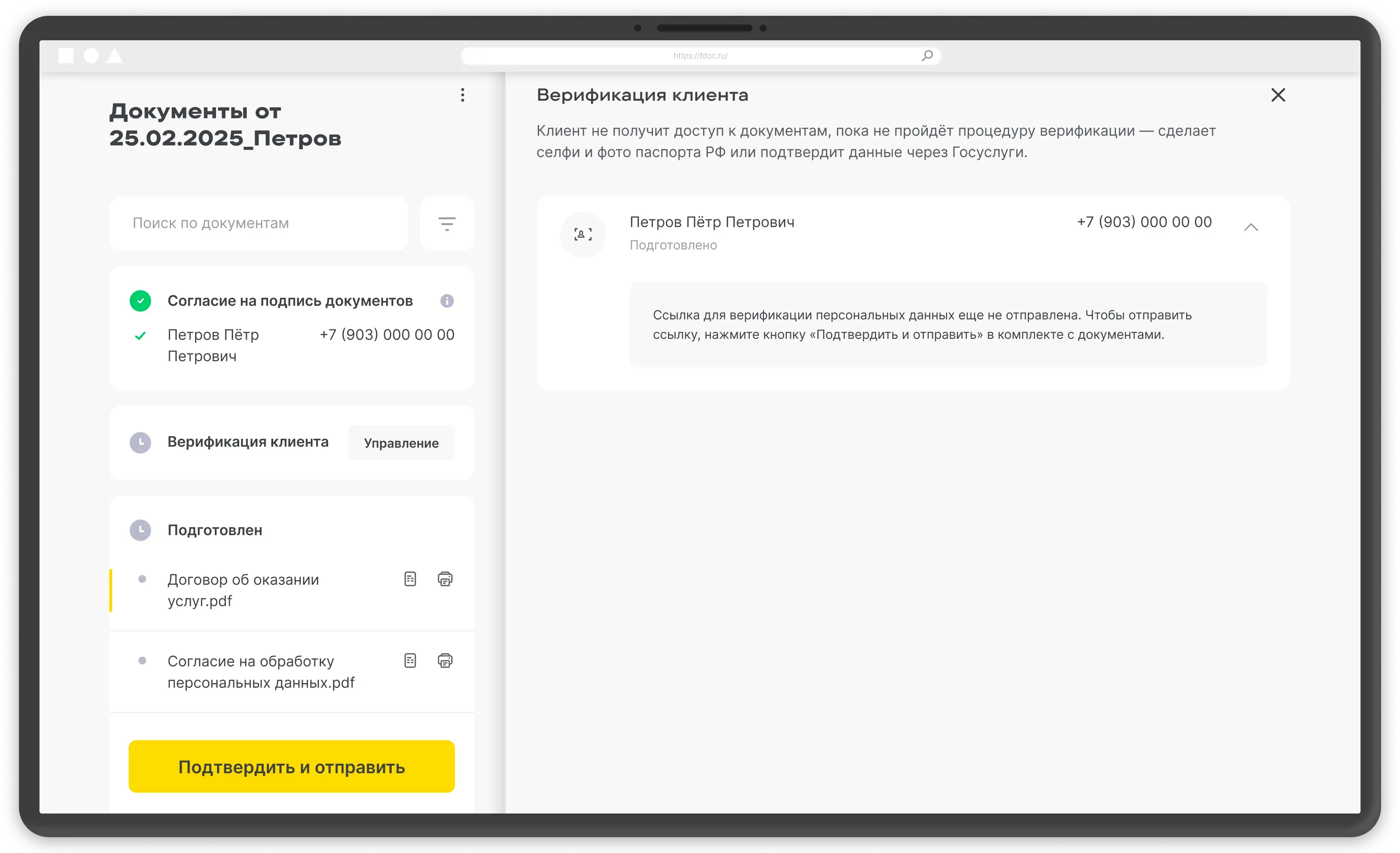The image size is (1400, 853).
Task: Open preview for Согласие на обработку персональных данных.pdf
Action: point(410,660)
